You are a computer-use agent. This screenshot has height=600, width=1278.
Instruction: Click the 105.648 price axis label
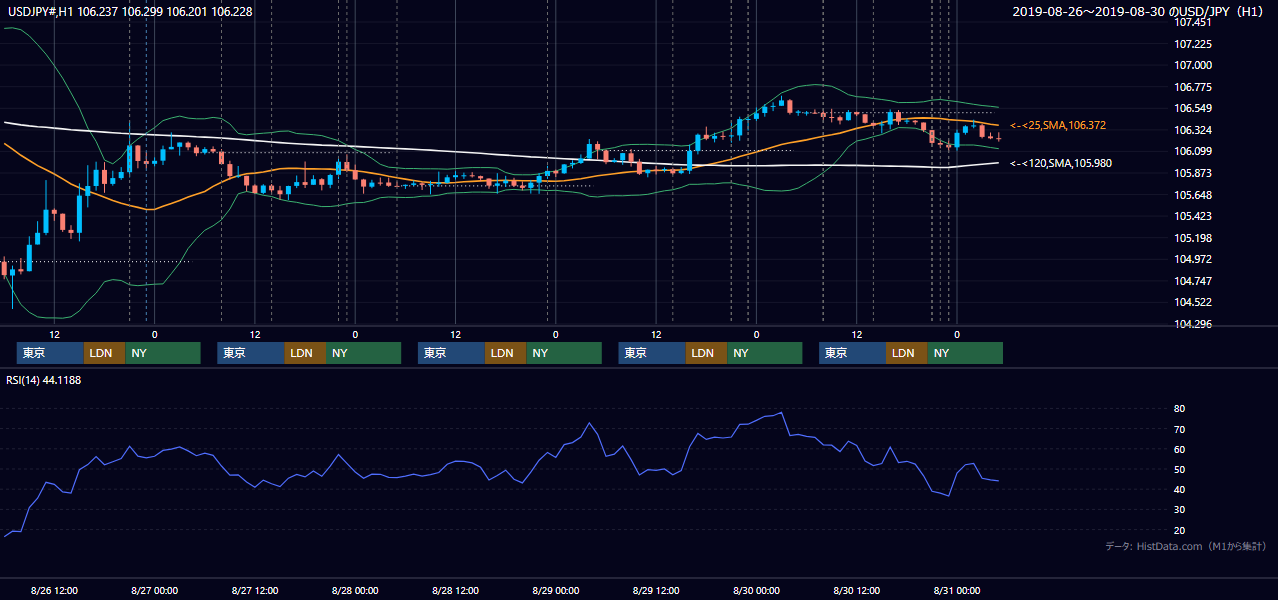(x=1193, y=195)
